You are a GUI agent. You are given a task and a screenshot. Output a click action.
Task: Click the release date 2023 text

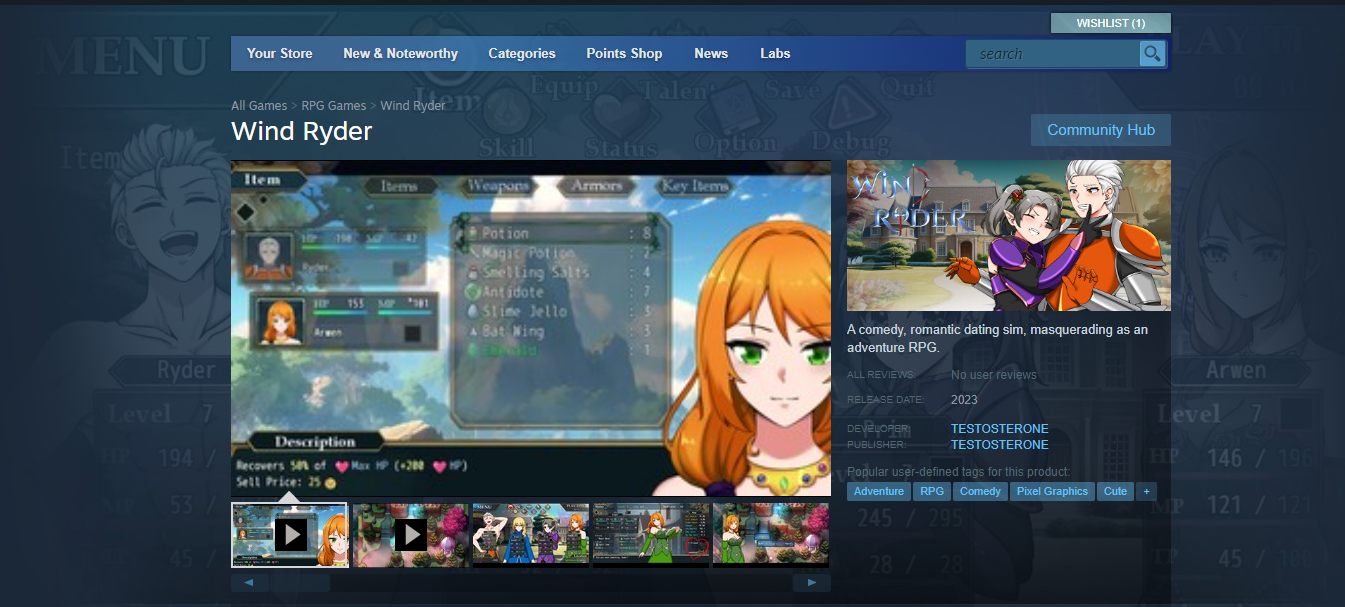(x=965, y=399)
